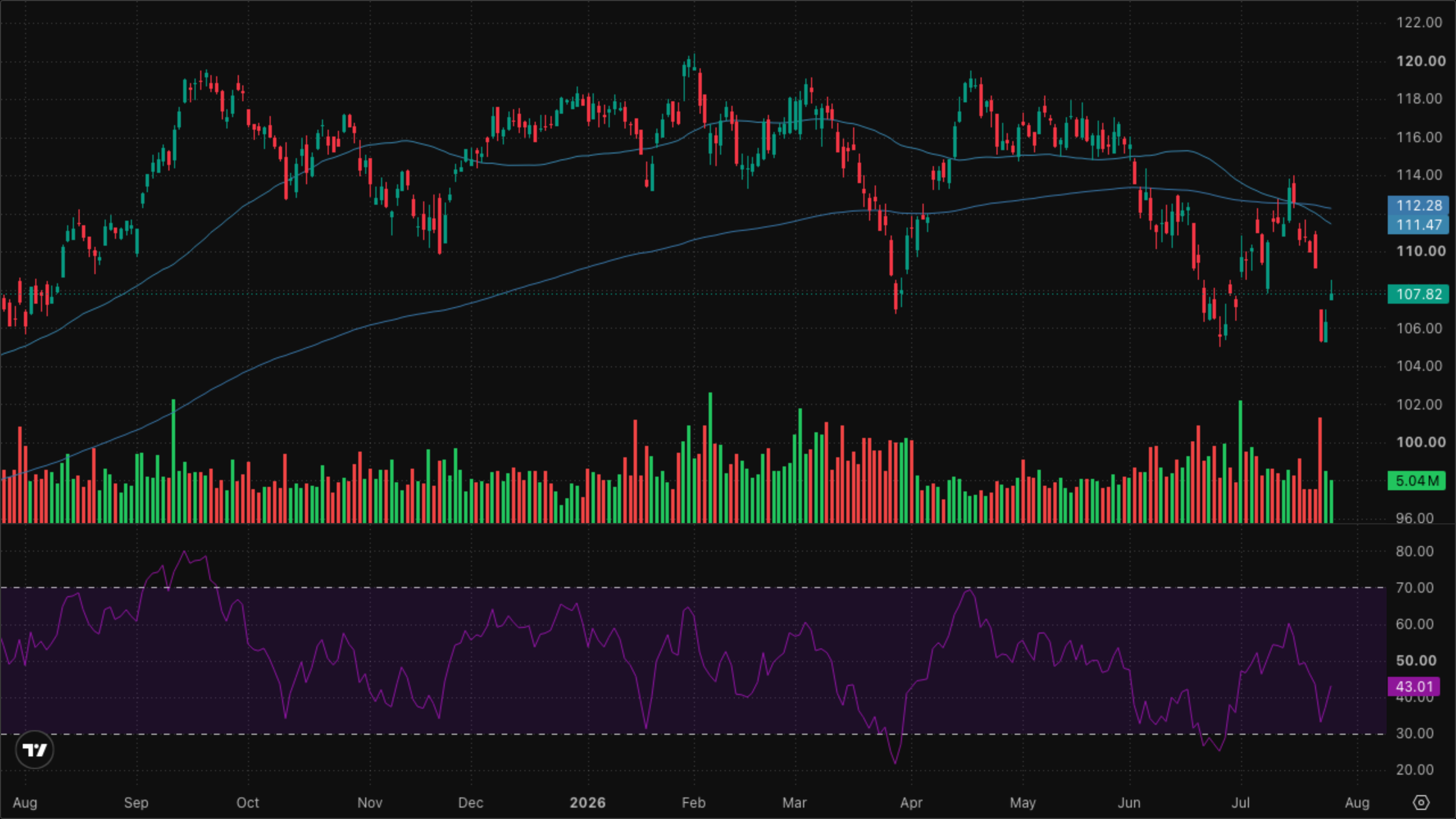Click the Apr label on time axis
1456x819 pixels.
[x=911, y=803]
